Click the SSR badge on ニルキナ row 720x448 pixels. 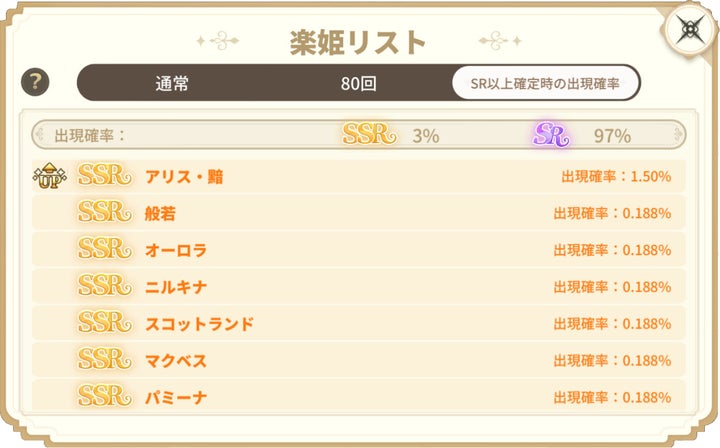click(104, 287)
